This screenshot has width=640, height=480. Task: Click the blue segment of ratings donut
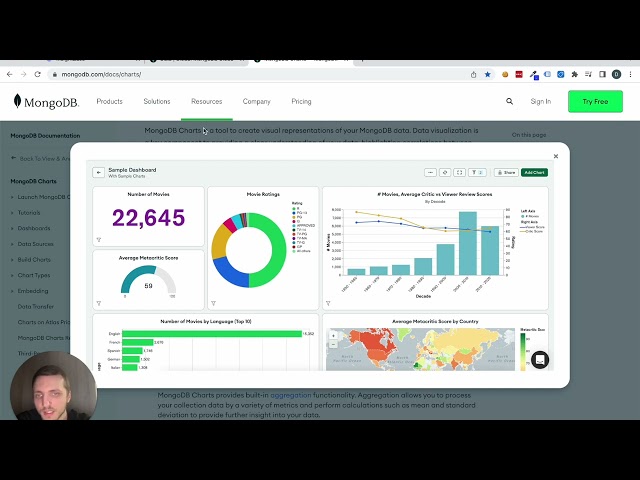(229, 270)
